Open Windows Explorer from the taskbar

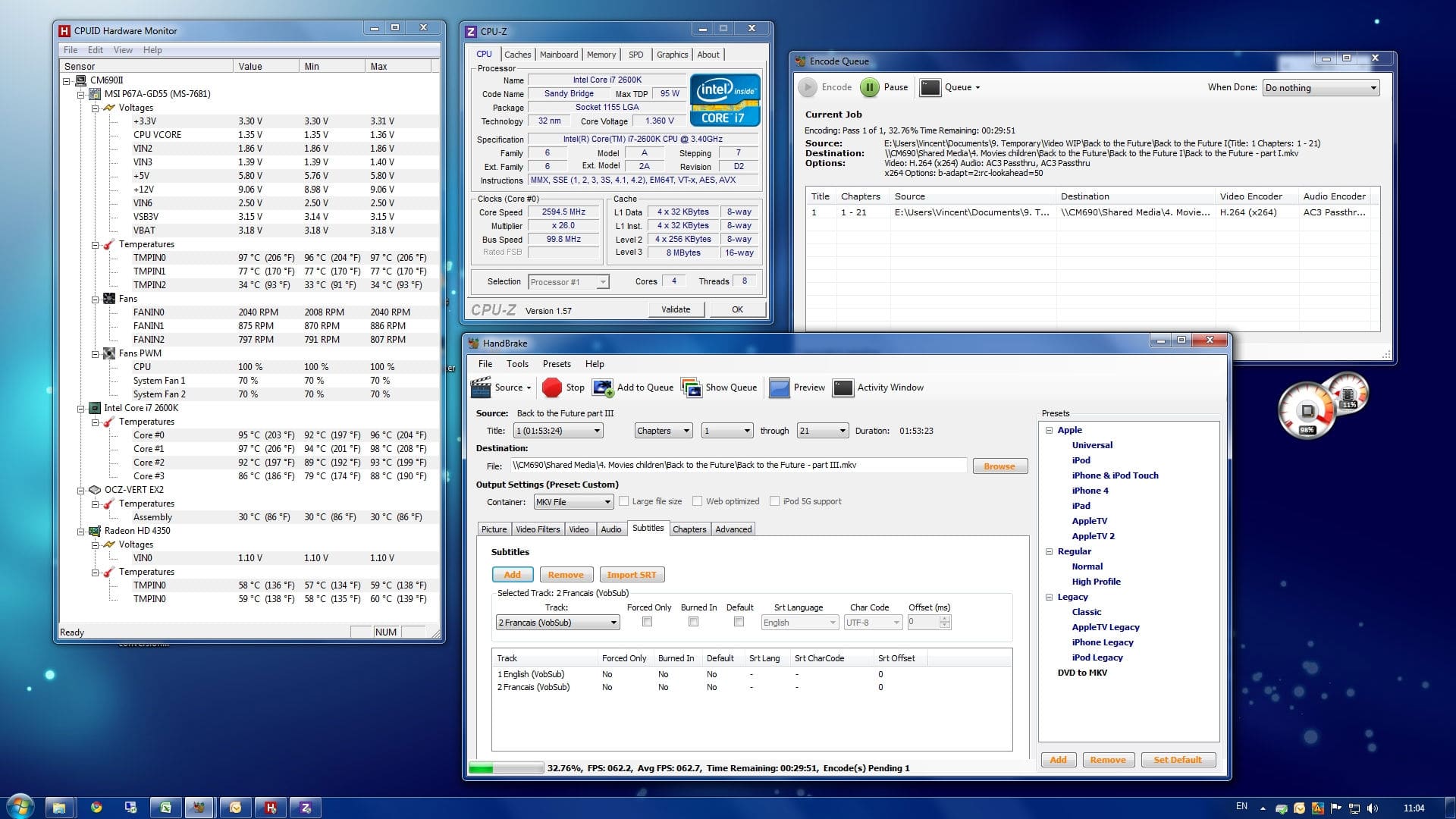coord(59,808)
